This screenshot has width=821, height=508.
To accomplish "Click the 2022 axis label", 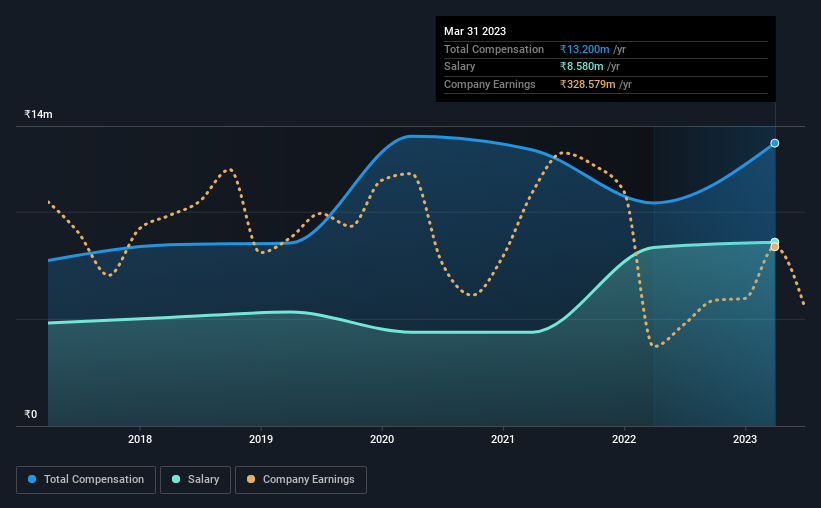I will [624, 439].
